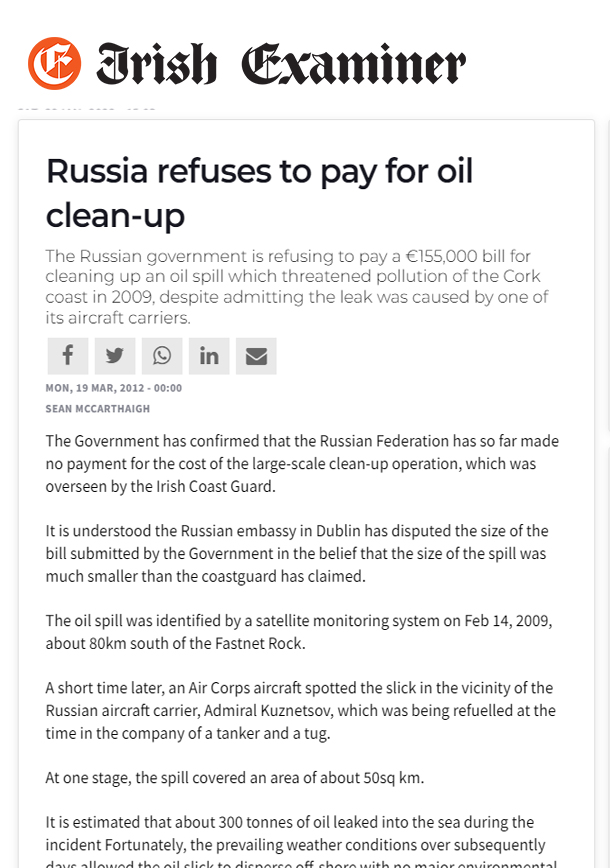Click paragraph beginning 'A short time later'
610x868 pixels.
[x=301, y=710]
